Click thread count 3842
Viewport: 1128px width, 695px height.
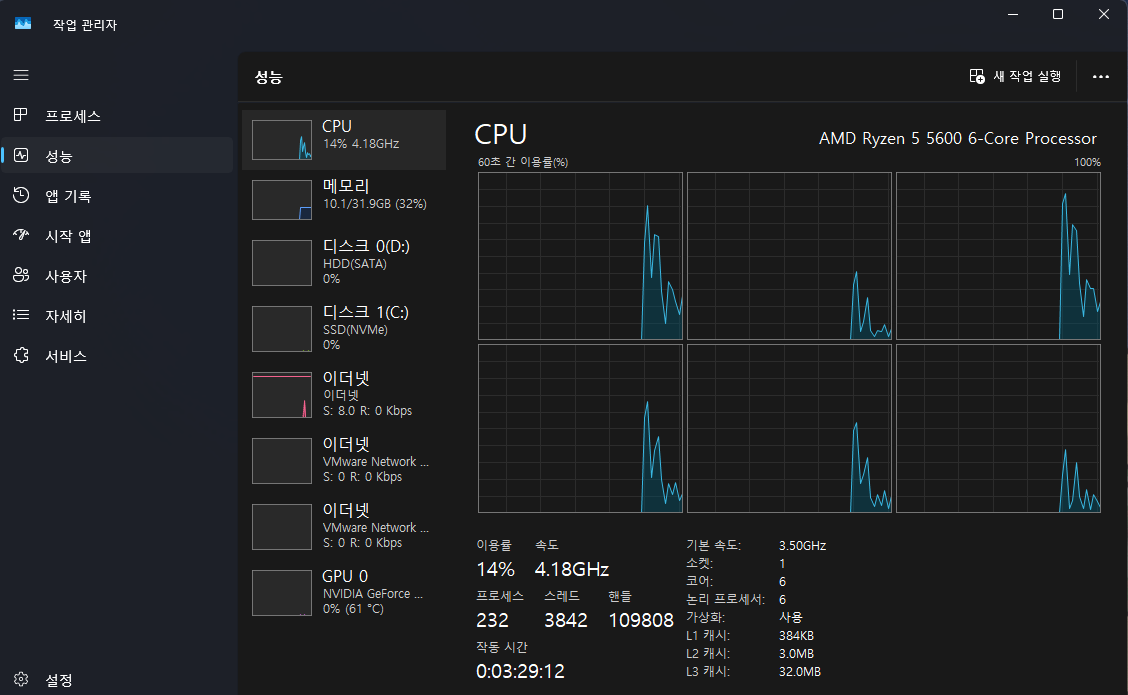pos(565,620)
